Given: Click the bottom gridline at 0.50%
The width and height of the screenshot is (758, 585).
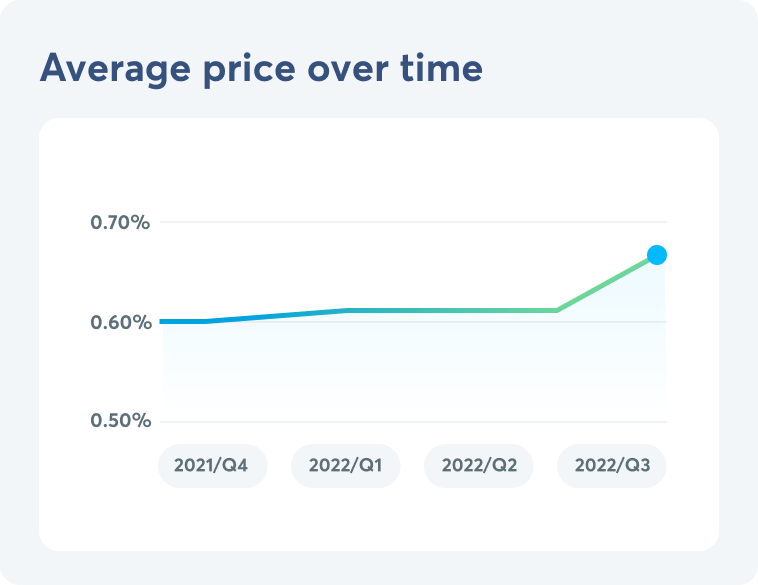Looking at the screenshot, I should 400,421.
